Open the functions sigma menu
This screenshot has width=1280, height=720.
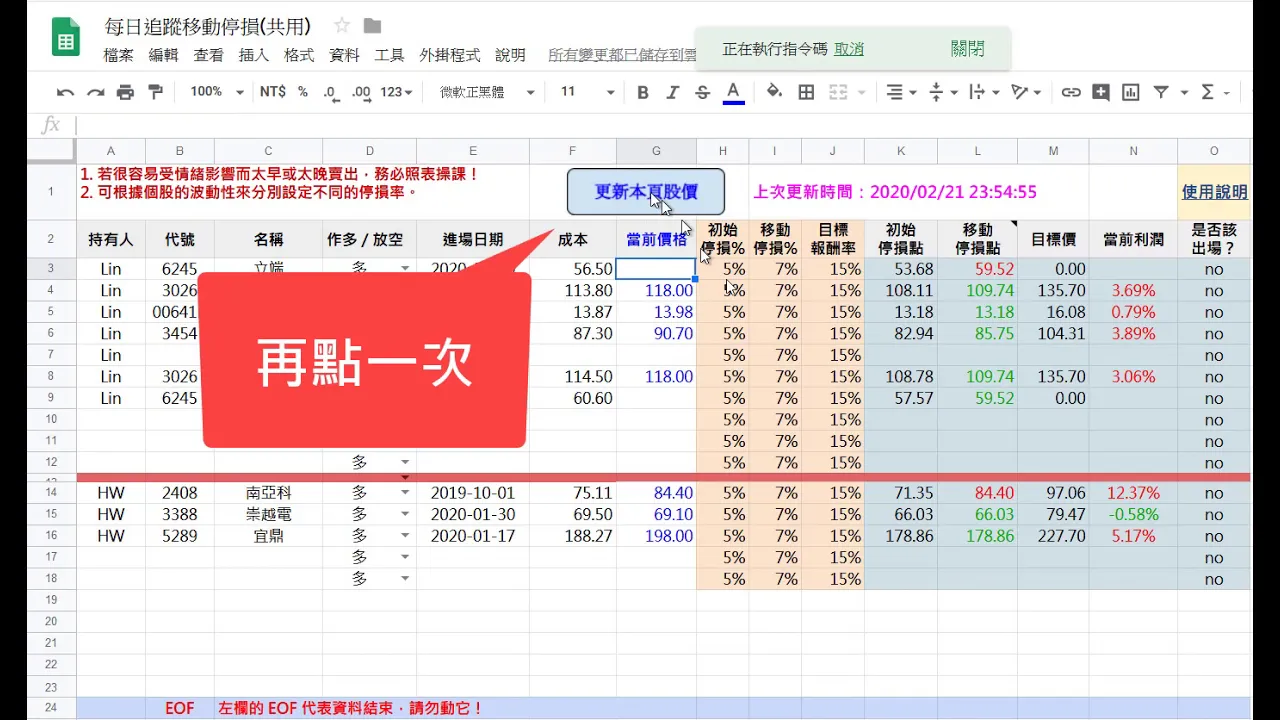click(1208, 92)
